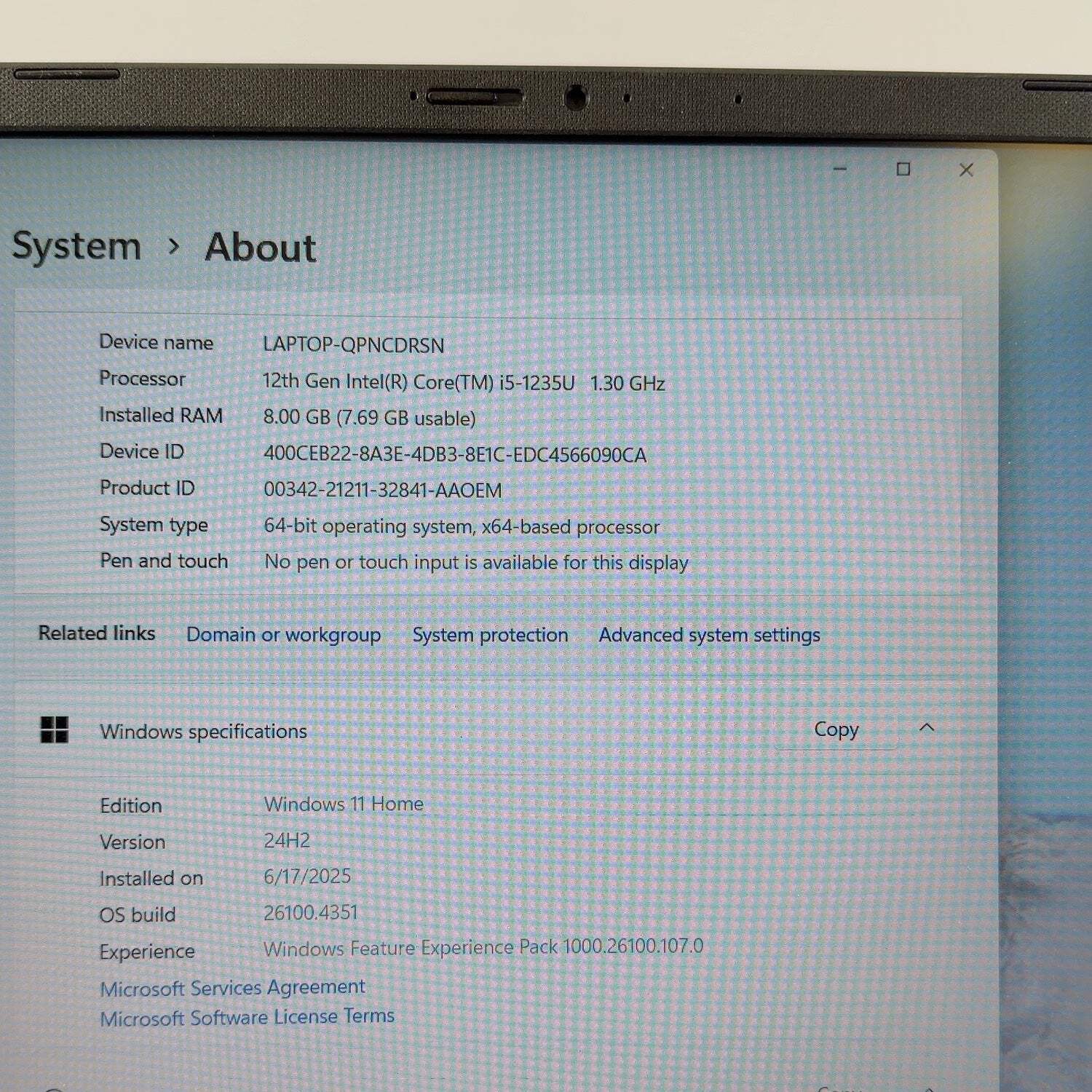Select the installed on date 6/17/2025
Screen dimensions: 1092x1092
click(x=307, y=876)
